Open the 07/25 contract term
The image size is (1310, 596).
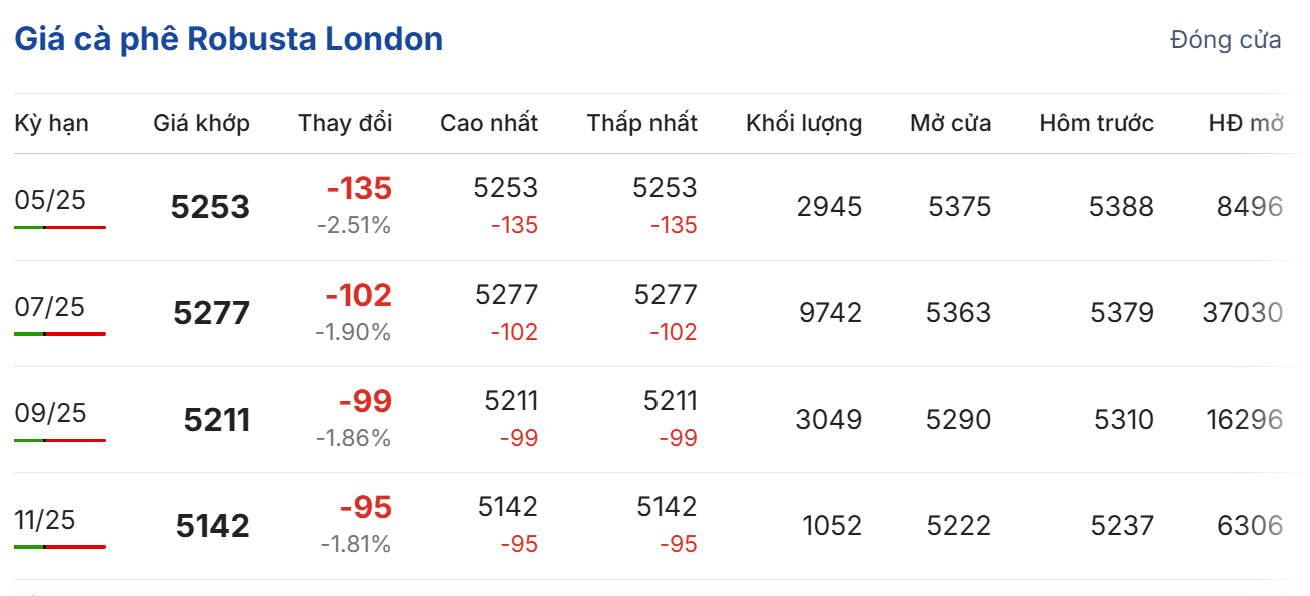(x=50, y=306)
